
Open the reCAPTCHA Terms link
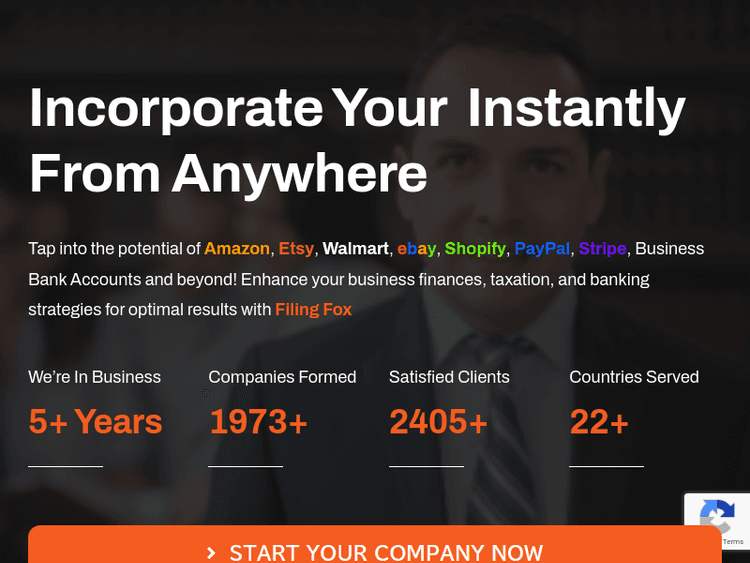pos(733,541)
